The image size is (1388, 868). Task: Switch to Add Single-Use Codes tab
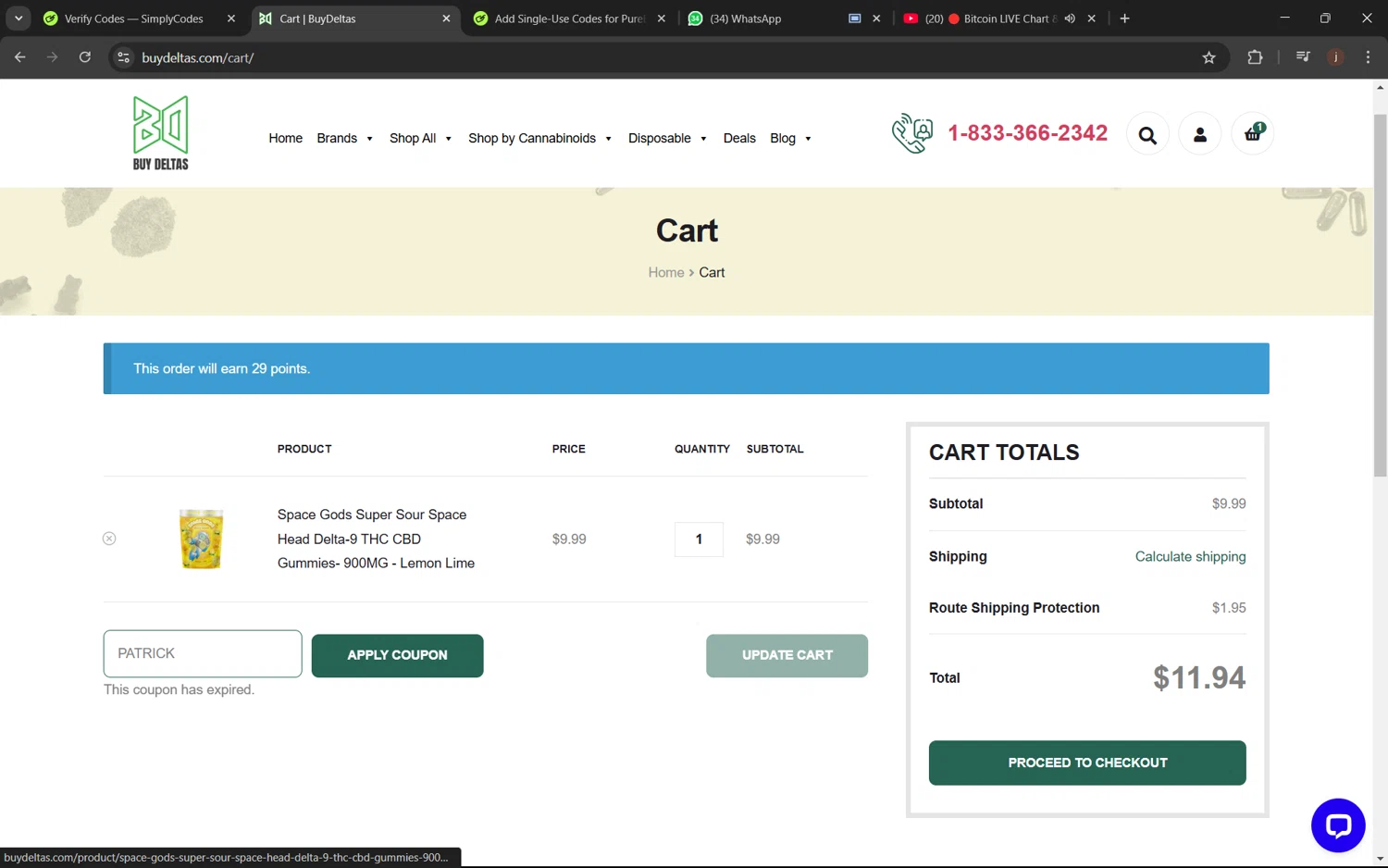(569, 19)
